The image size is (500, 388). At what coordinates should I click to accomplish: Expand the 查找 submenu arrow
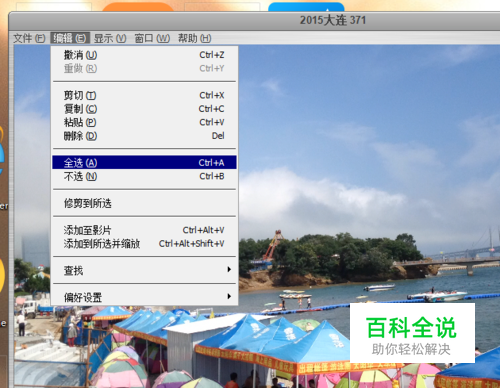click(229, 269)
